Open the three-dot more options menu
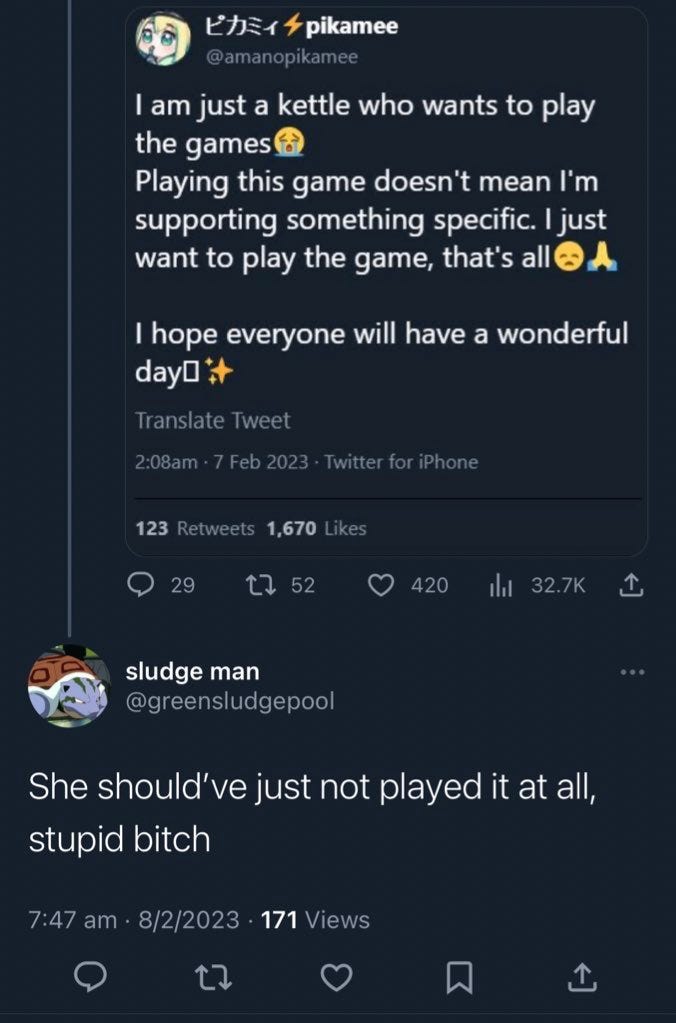This screenshot has height=1023, width=676. (x=632, y=671)
